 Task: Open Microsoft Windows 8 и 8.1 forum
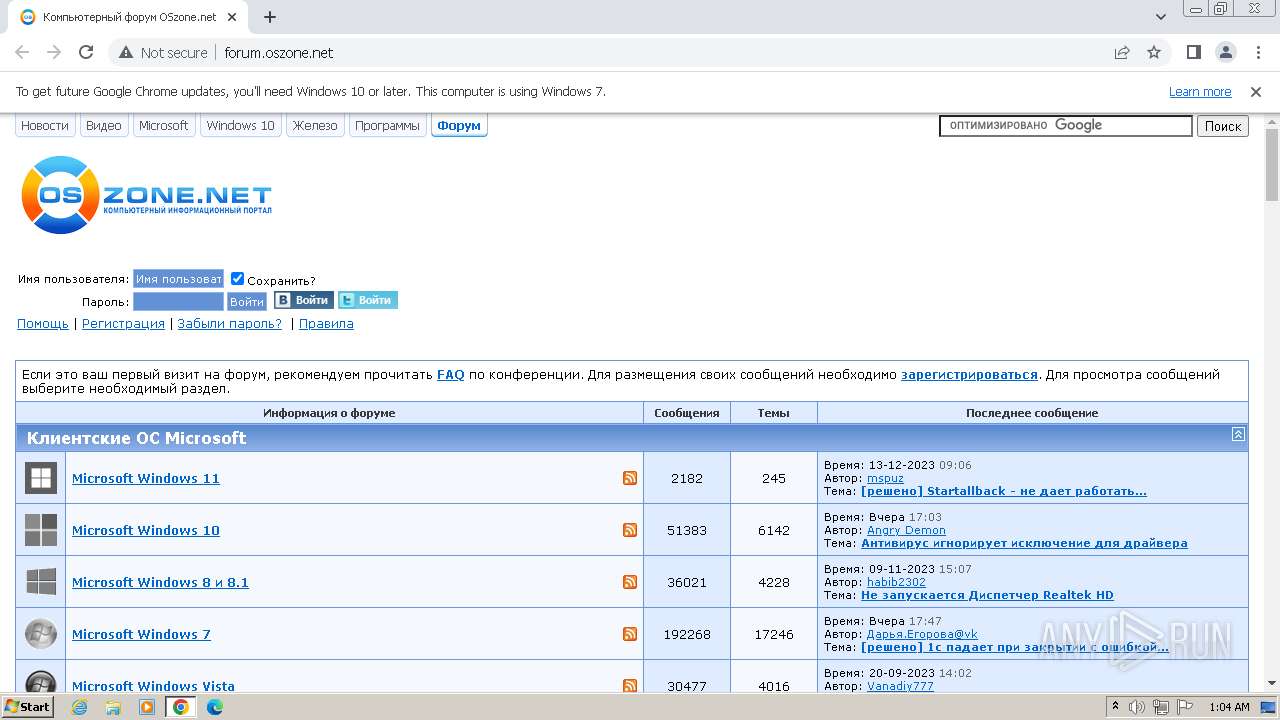tap(160, 582)
